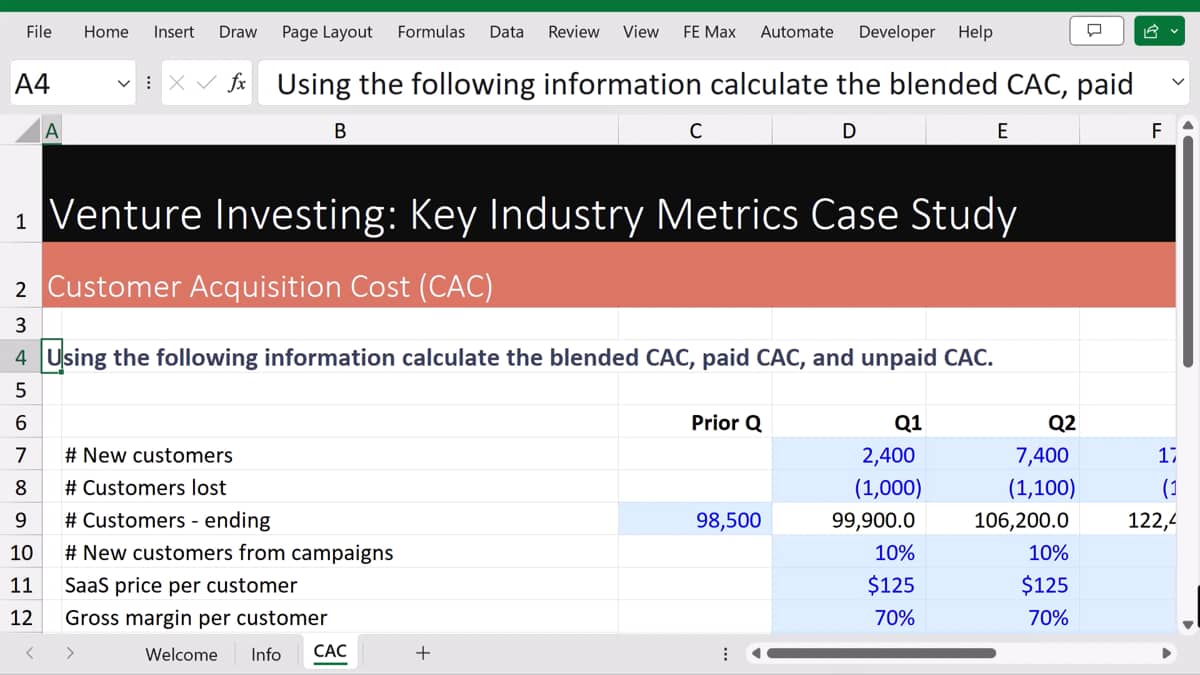Select the Prior Q cell with 98,500
Screen dimensions: 1200x675
(x=695, y=520)
